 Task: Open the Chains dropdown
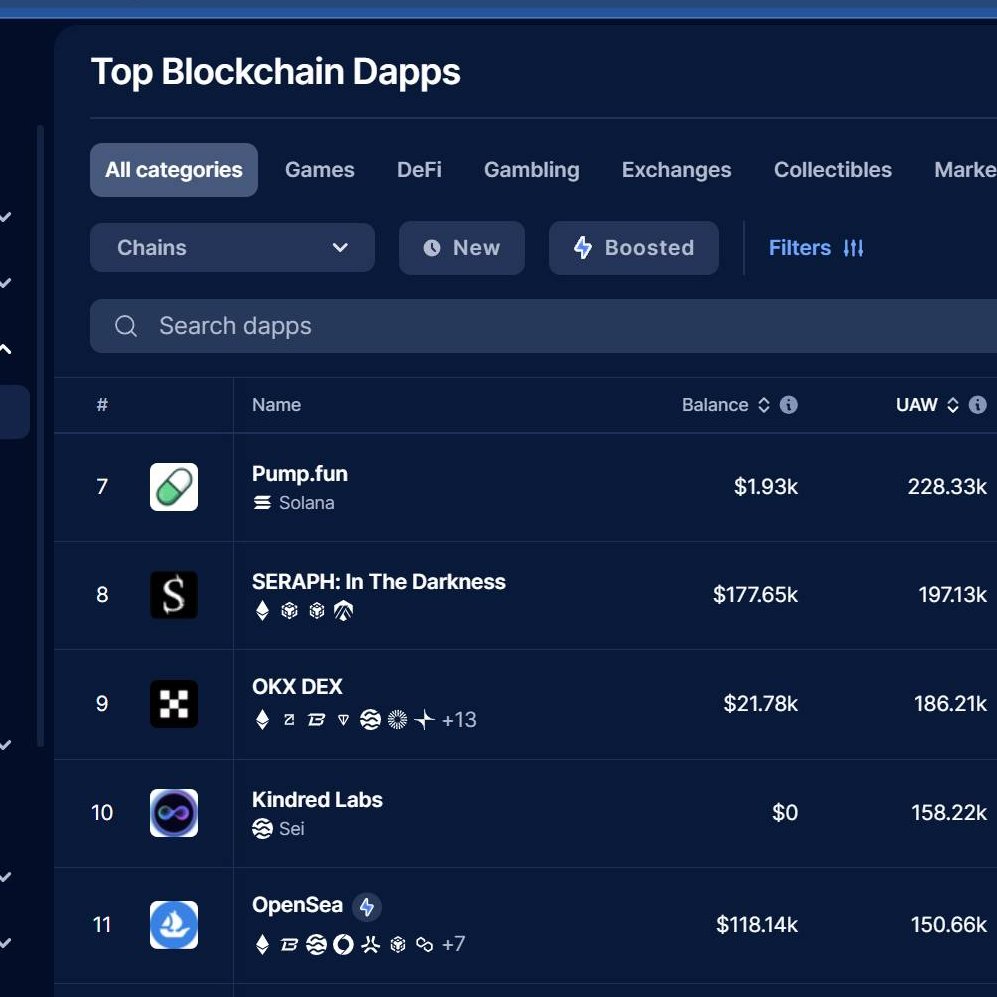click(232, 247)
